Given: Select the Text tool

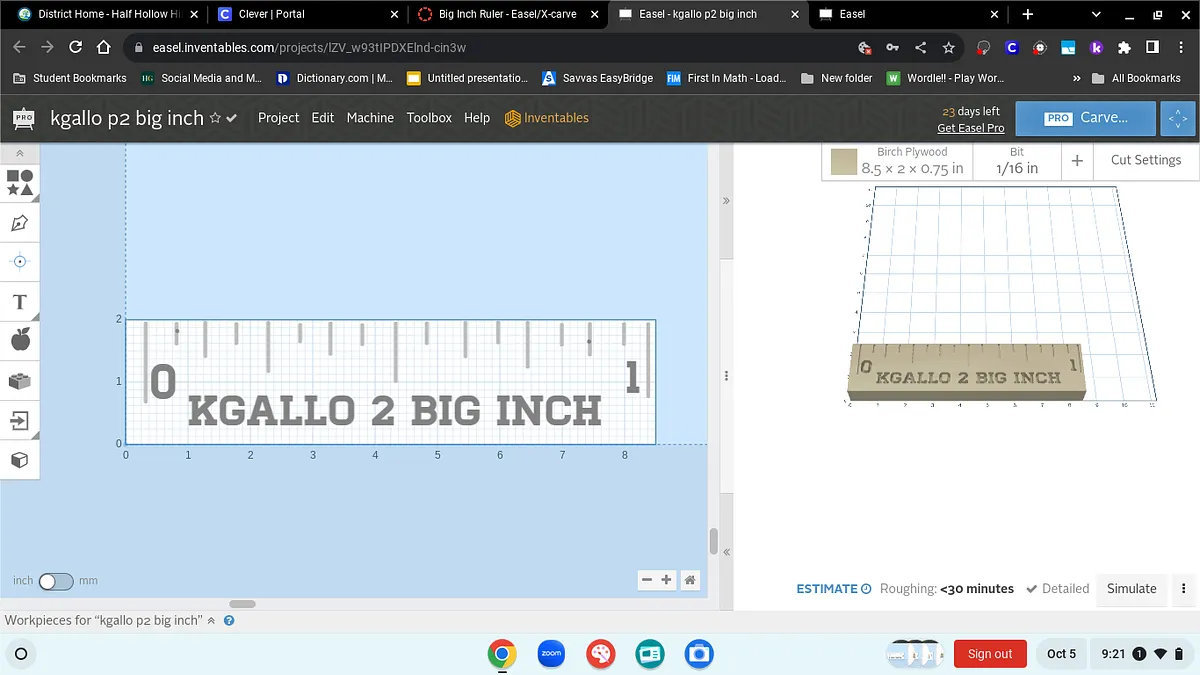Looking at the screenshot, I should pos(20,302).
